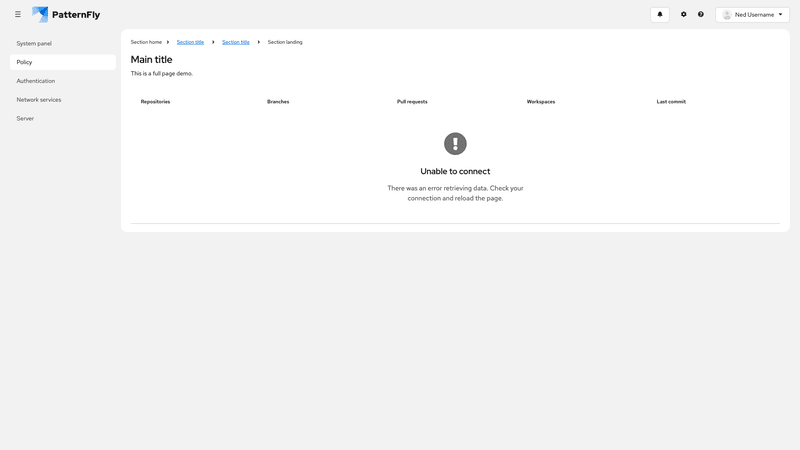Click the Branches column header
800x450 pixels.
278,102
